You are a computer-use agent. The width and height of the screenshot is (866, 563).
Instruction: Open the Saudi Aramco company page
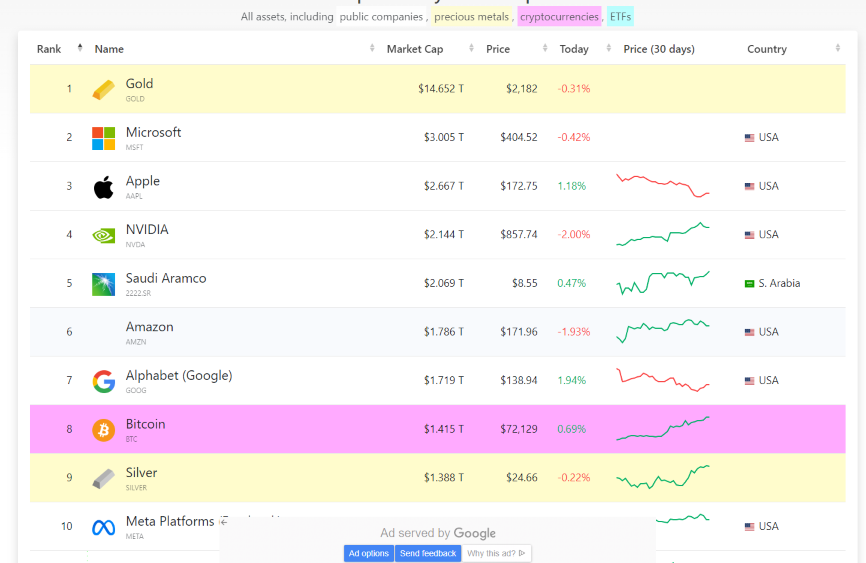[166, 278]
